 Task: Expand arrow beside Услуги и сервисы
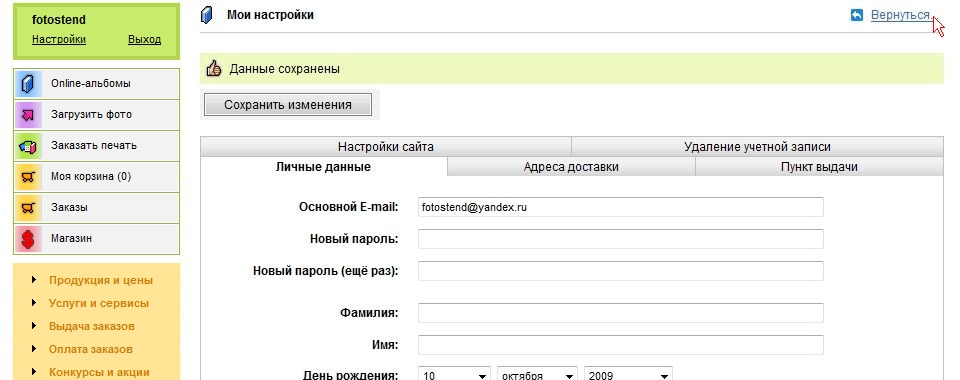(34, 303)
